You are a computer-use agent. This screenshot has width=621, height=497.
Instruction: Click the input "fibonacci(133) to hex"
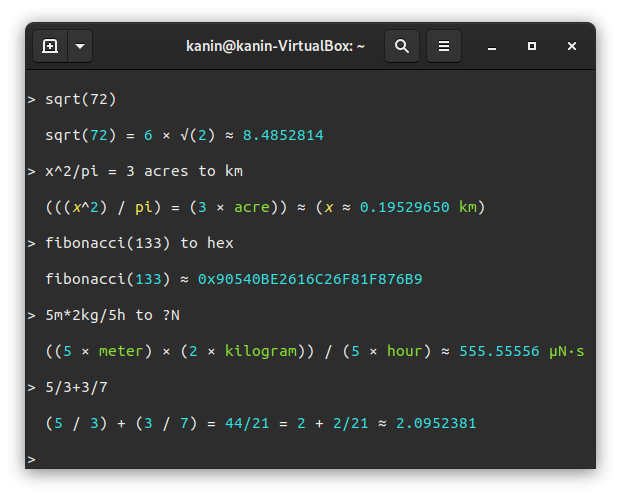139,243
